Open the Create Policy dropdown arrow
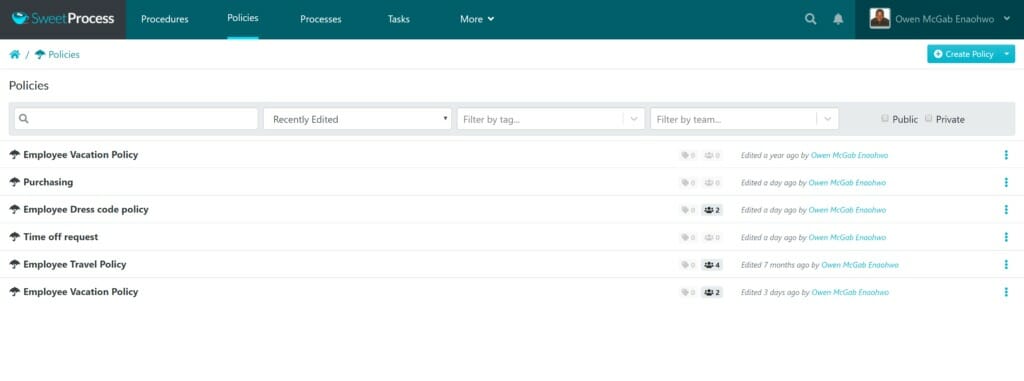This screenshot has width=1024, height=381. click(x=1007, y=54)
